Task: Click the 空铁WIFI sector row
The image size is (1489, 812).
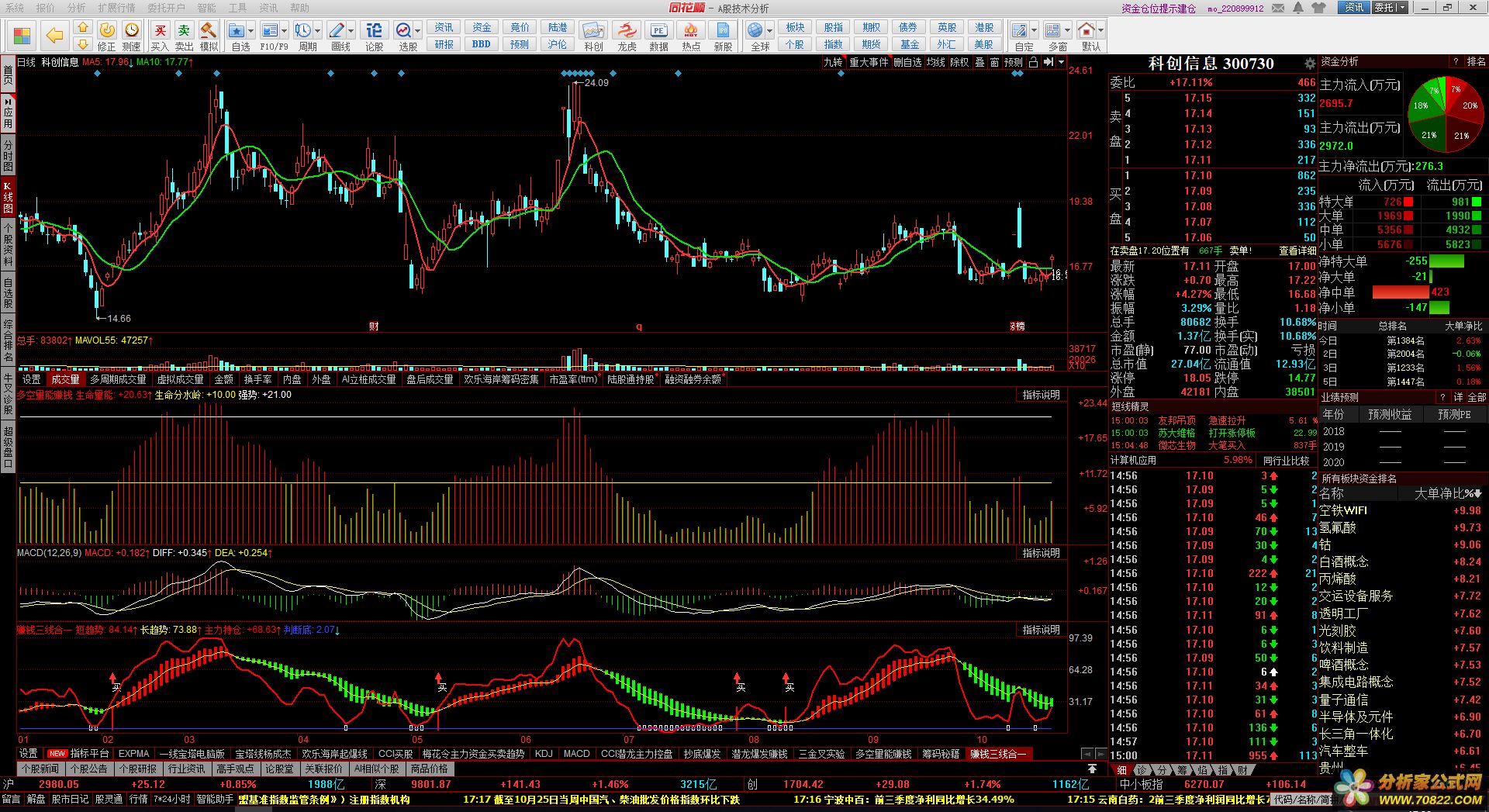Action: point(1401,510)
